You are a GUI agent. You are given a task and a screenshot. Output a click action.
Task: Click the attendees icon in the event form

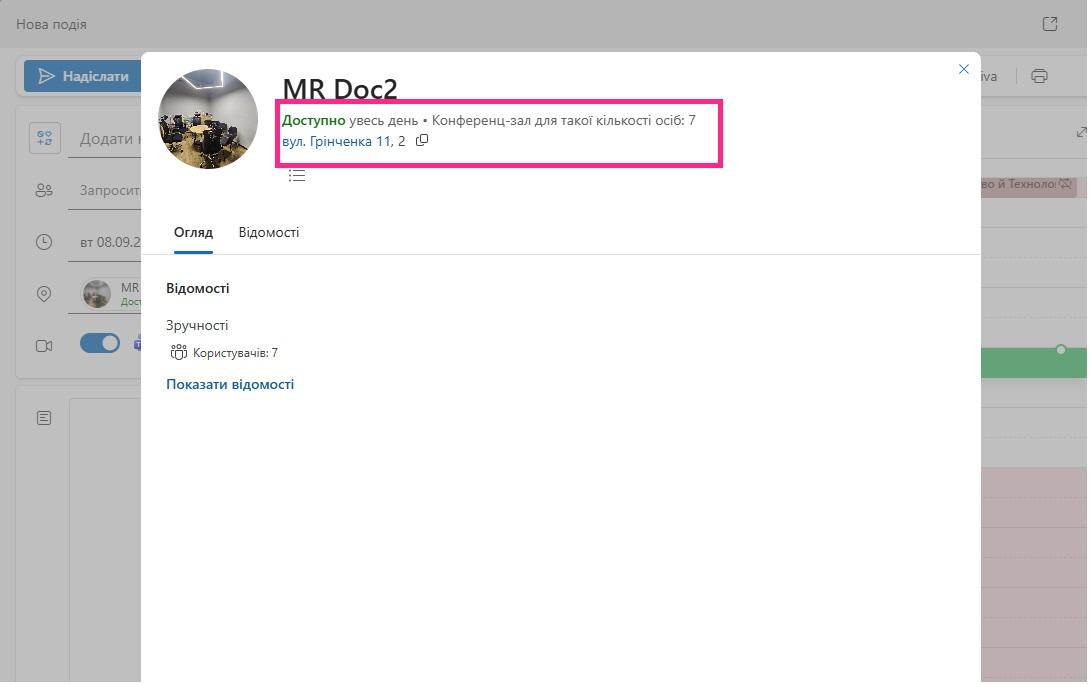(44, 190)
